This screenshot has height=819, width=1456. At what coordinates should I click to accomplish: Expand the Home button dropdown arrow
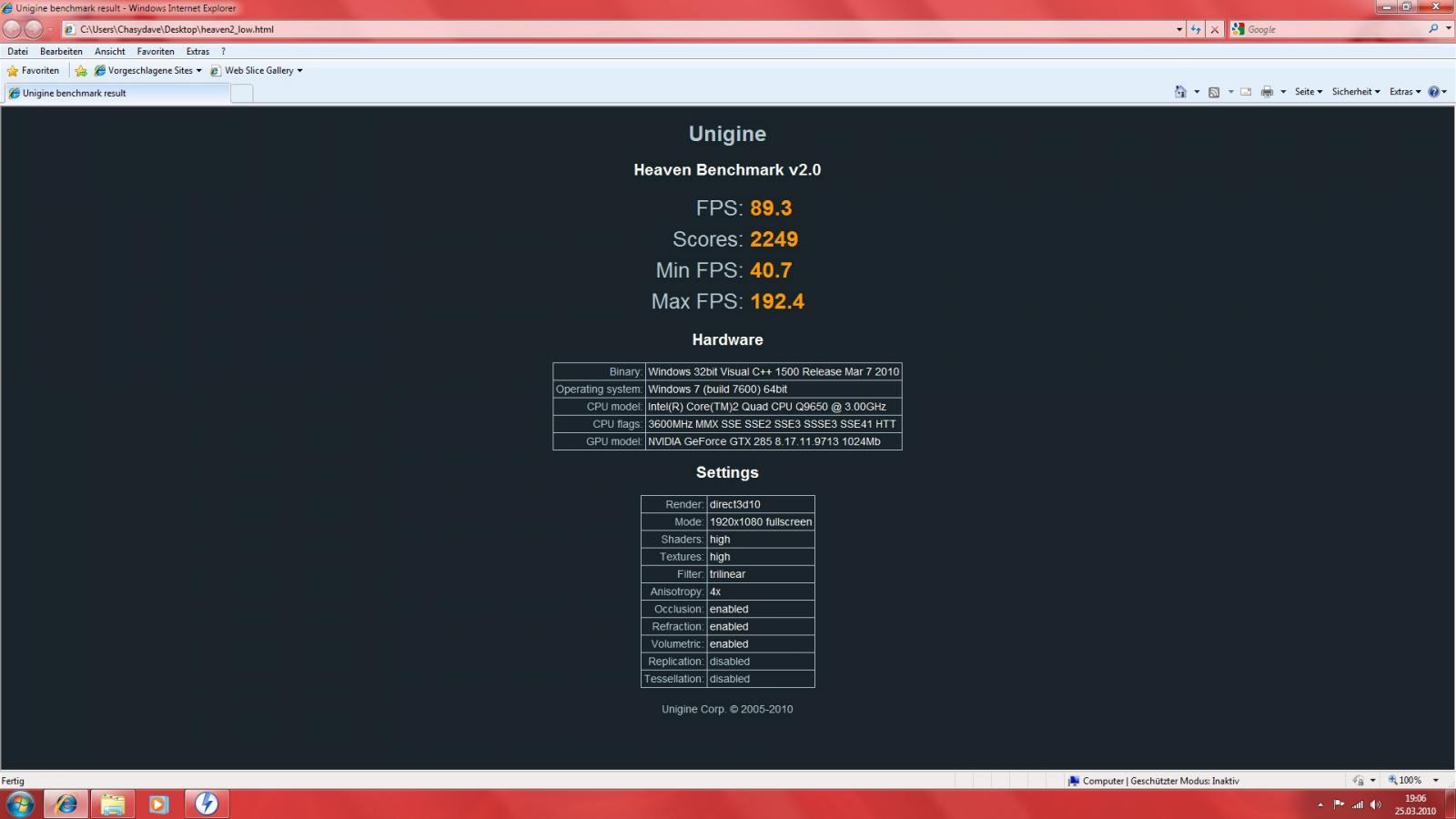click(x=1197, y=92)
